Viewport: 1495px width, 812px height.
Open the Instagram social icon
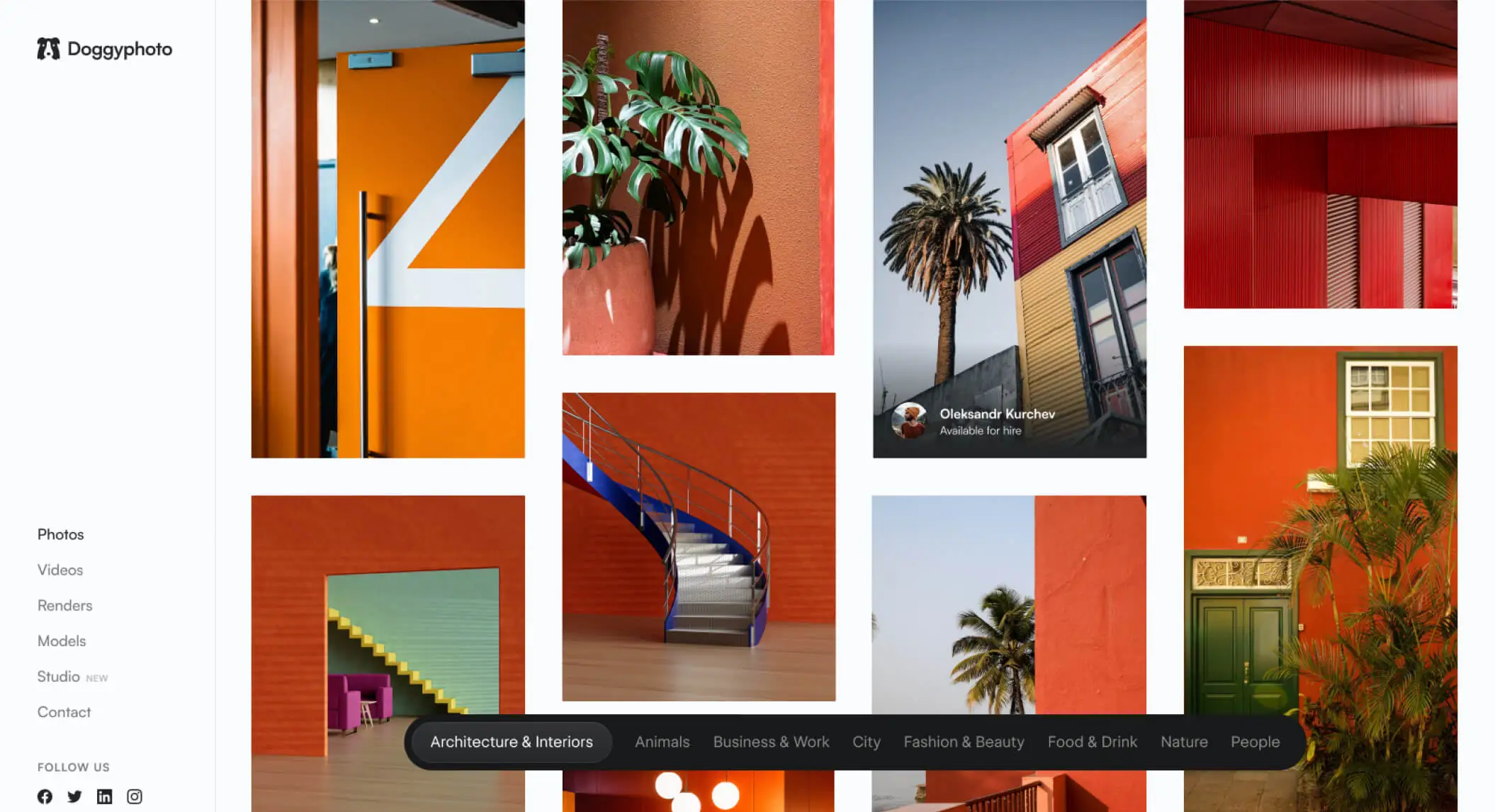click(x=134, y=796)
